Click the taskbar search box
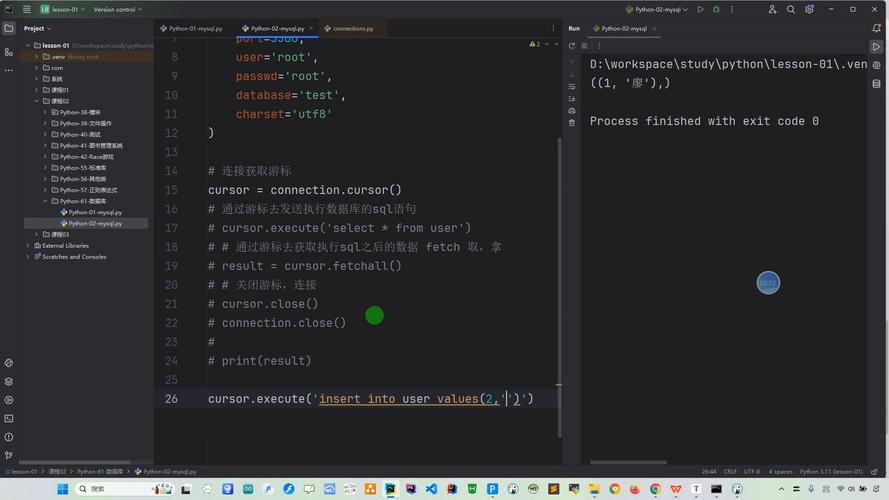Screen dimensions: 889x500 click(124, 489)
